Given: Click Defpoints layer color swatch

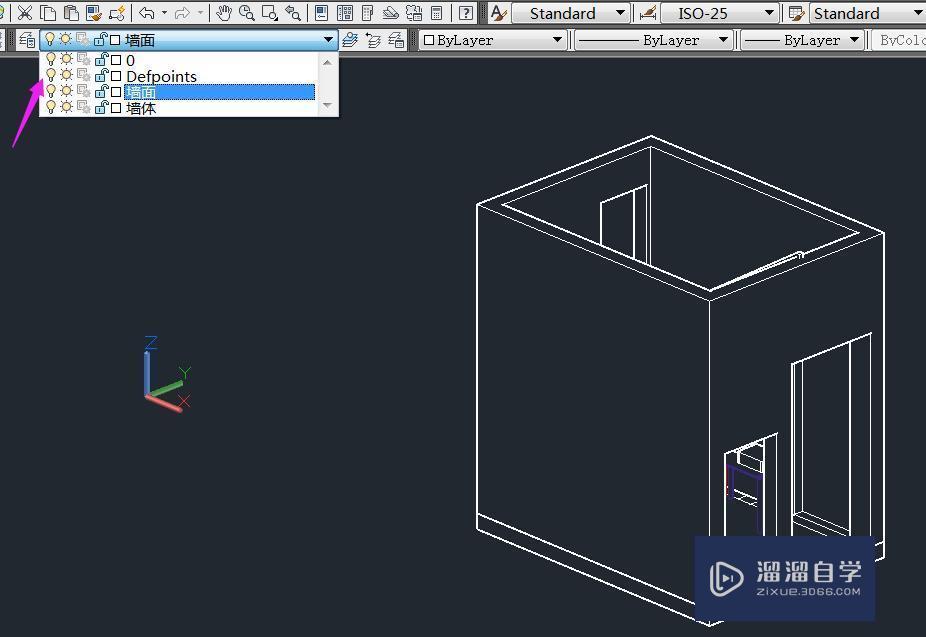Looking at the screenshot, I should coord(116,76).
